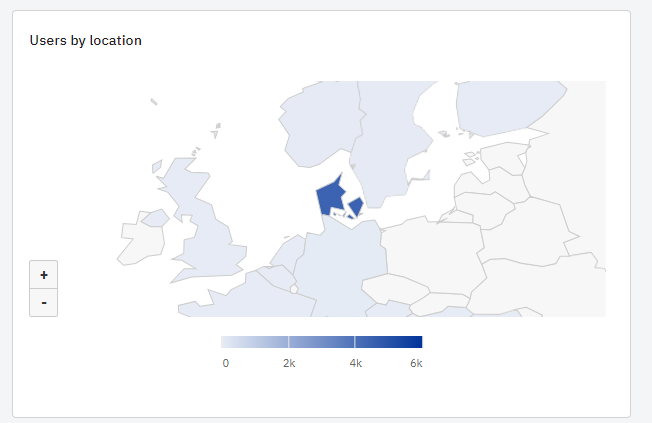This screenshot has width=652, height=423.
Task: Select Poland on the map
Action: [x=432, y=252]
